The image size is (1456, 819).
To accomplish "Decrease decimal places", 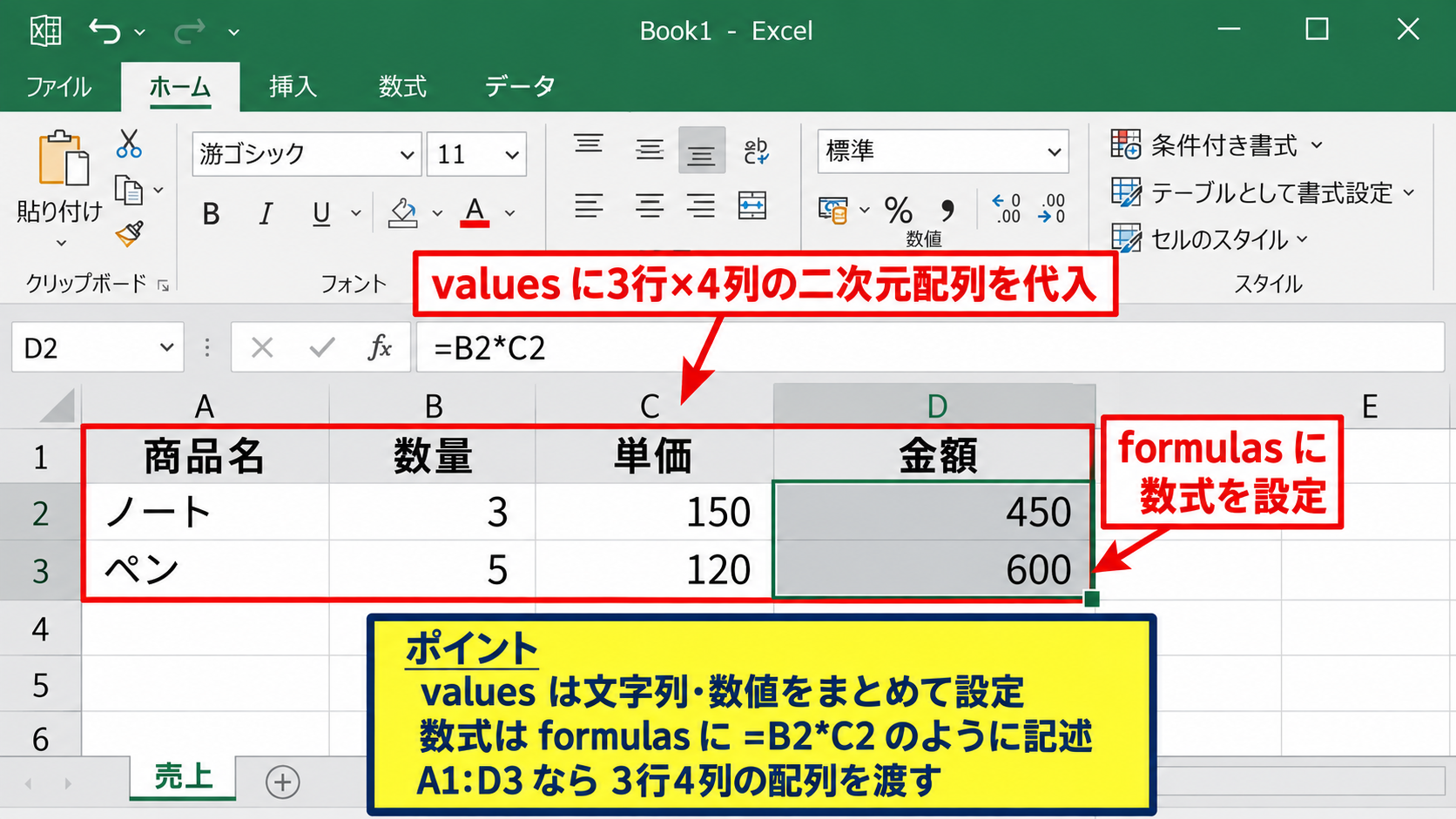I will point(1052,209).
